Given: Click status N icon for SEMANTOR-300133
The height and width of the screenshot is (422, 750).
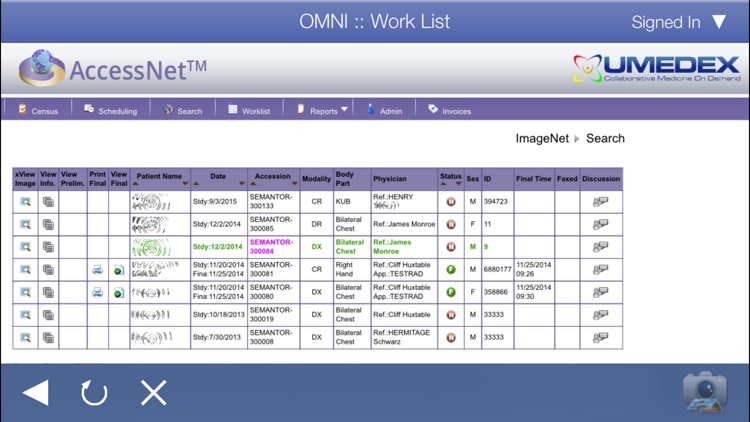Looking at the screenshot, I should point(451,202).
